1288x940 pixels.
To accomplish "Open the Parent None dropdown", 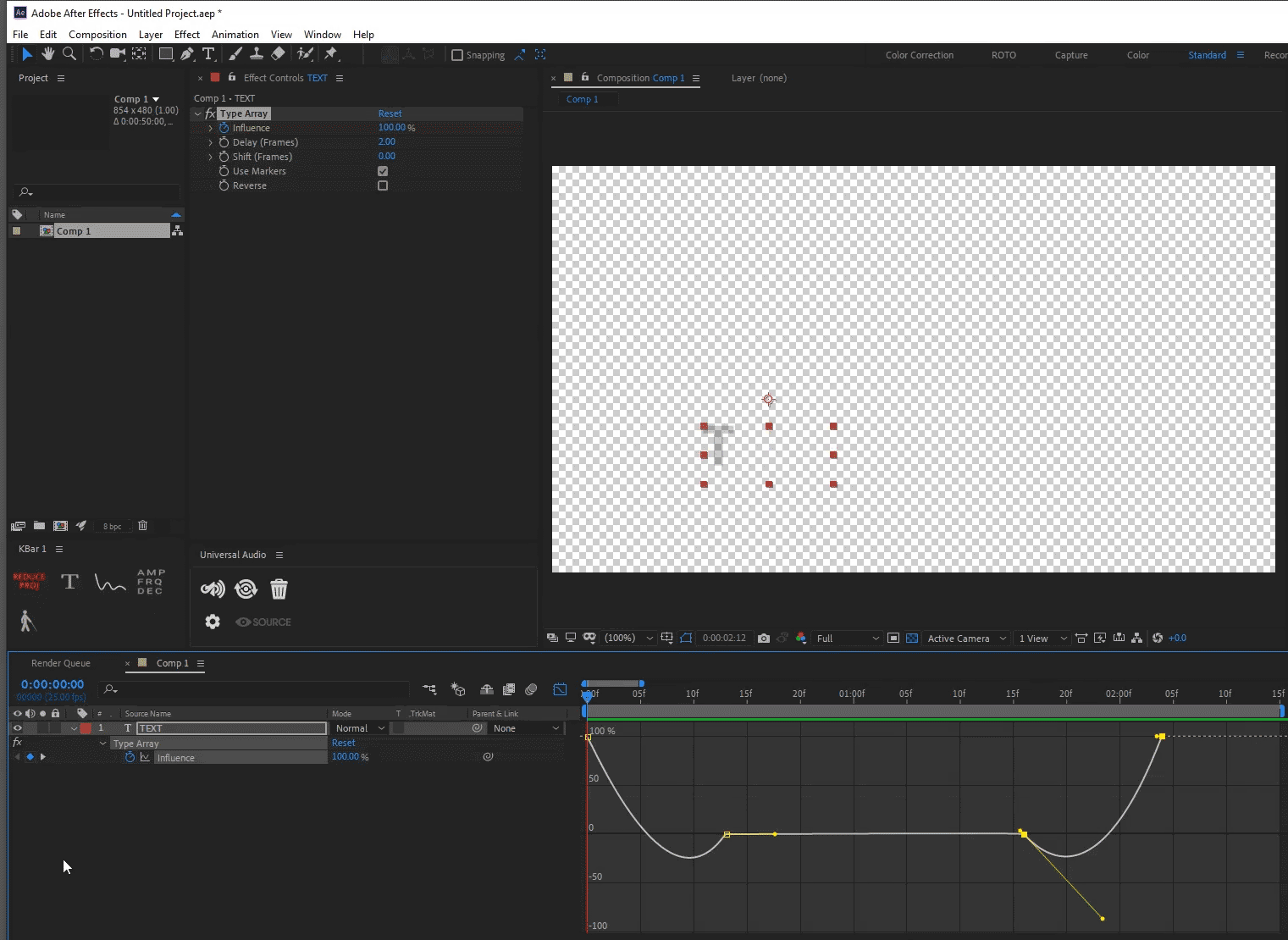I will (x=527, y=728).
